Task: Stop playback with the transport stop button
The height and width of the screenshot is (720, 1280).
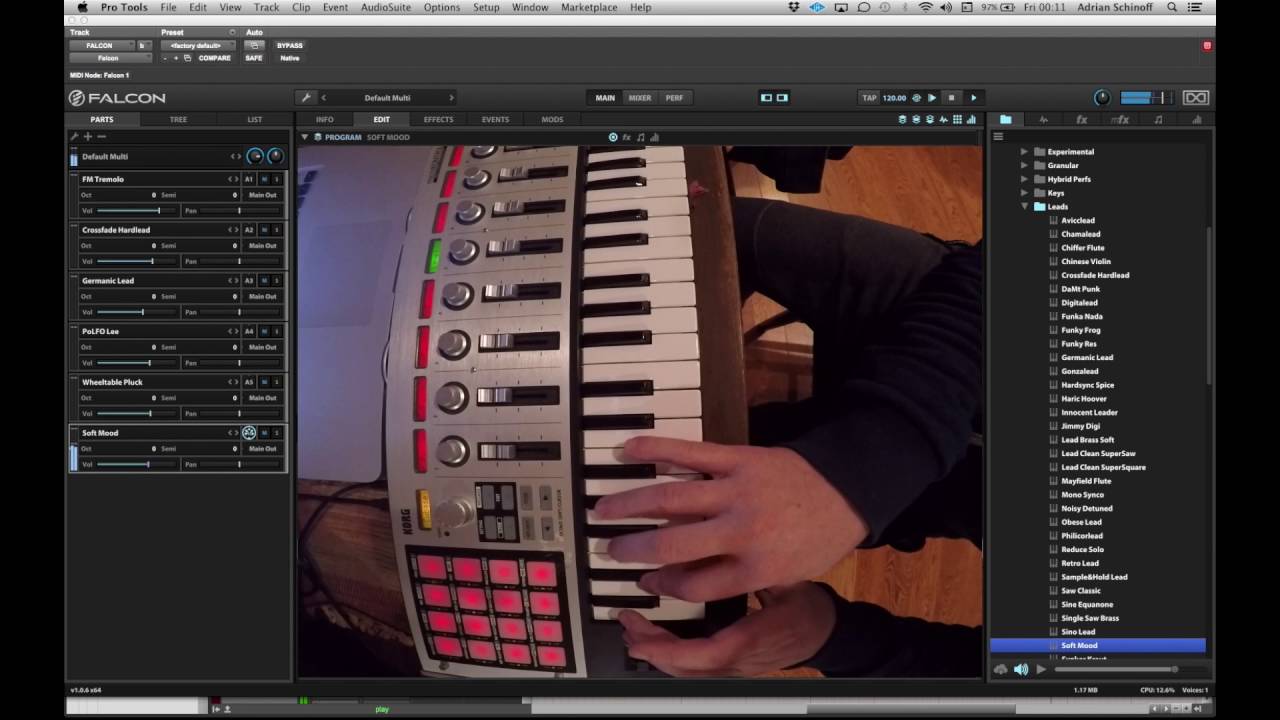Action: point(951,97)
